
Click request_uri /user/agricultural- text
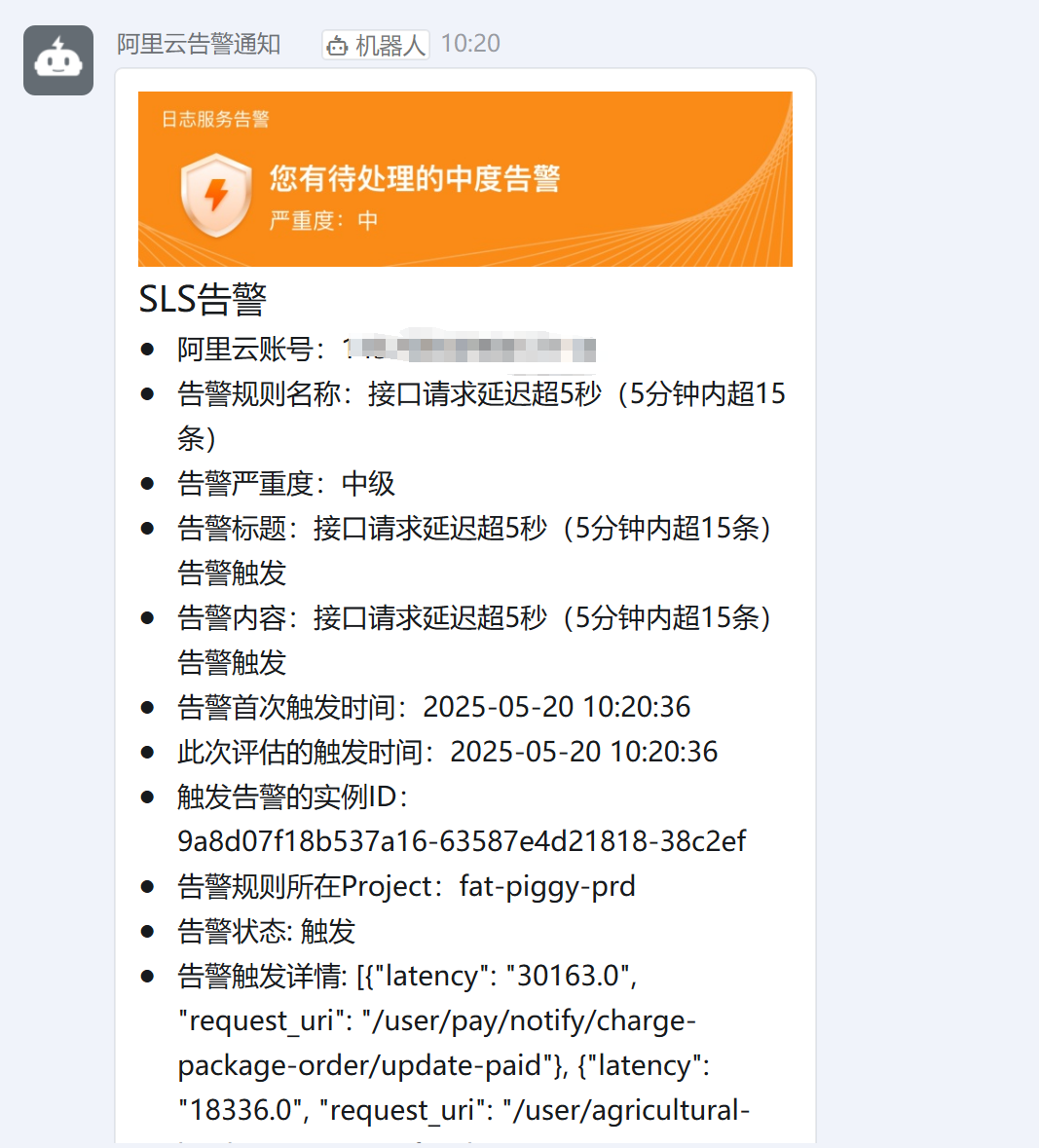coord(626,1111)
